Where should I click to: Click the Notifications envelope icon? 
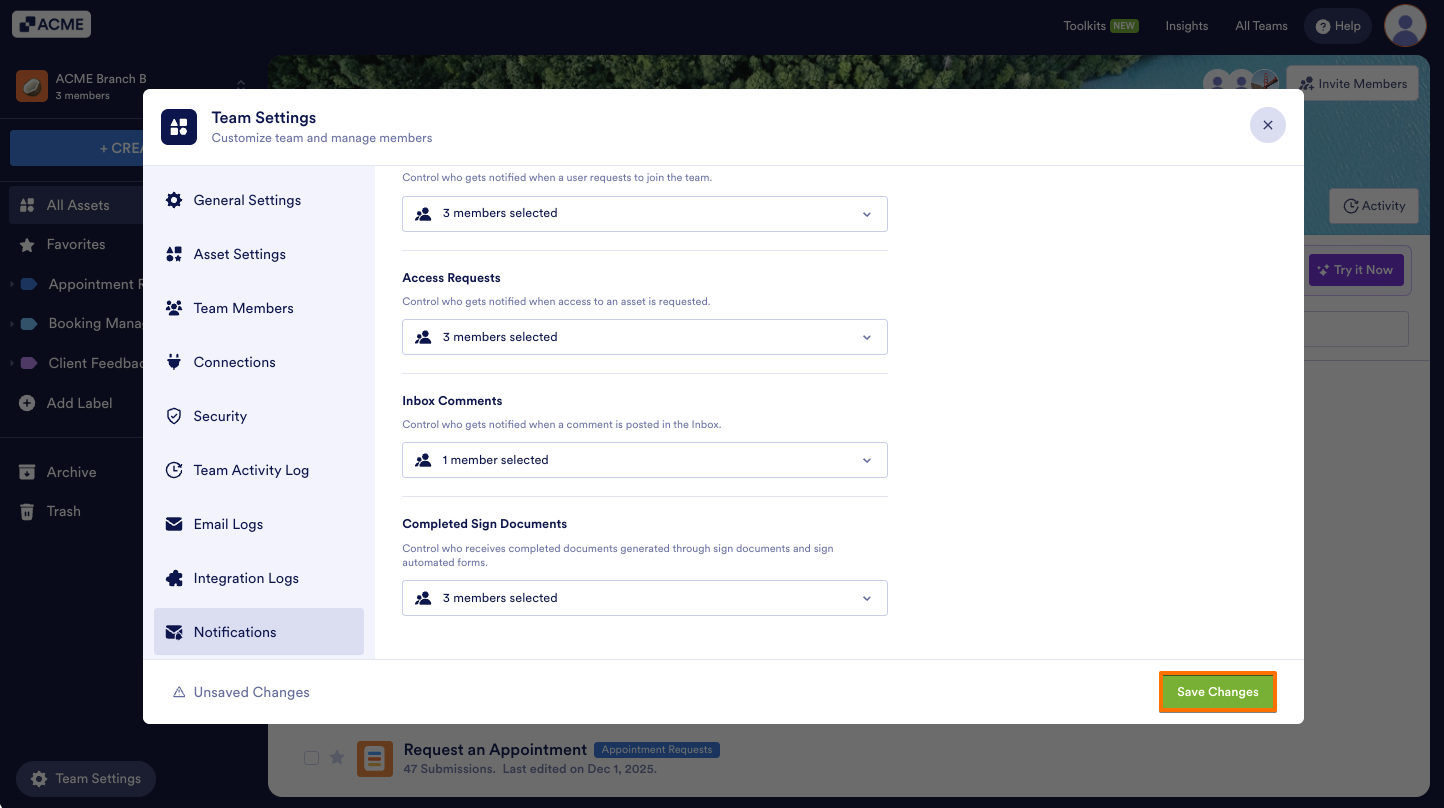click(x=174, y=632)
